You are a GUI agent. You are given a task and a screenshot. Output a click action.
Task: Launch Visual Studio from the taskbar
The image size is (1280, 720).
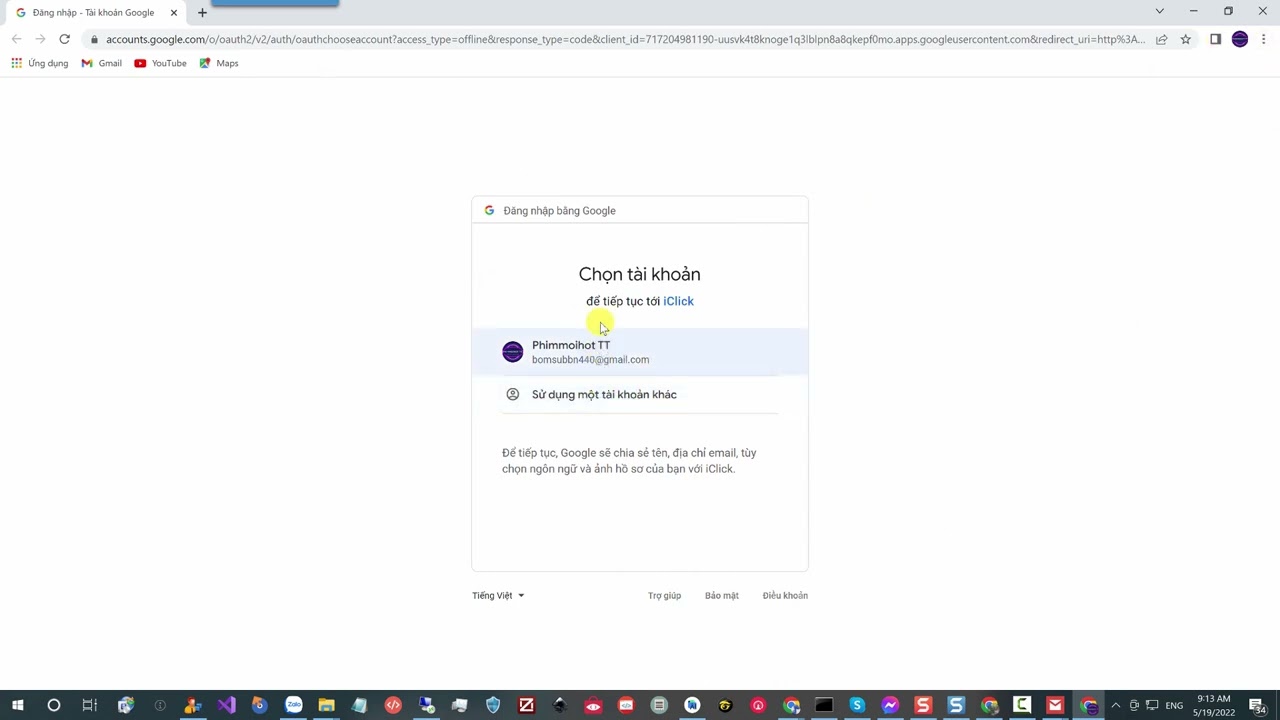(226, 705)
